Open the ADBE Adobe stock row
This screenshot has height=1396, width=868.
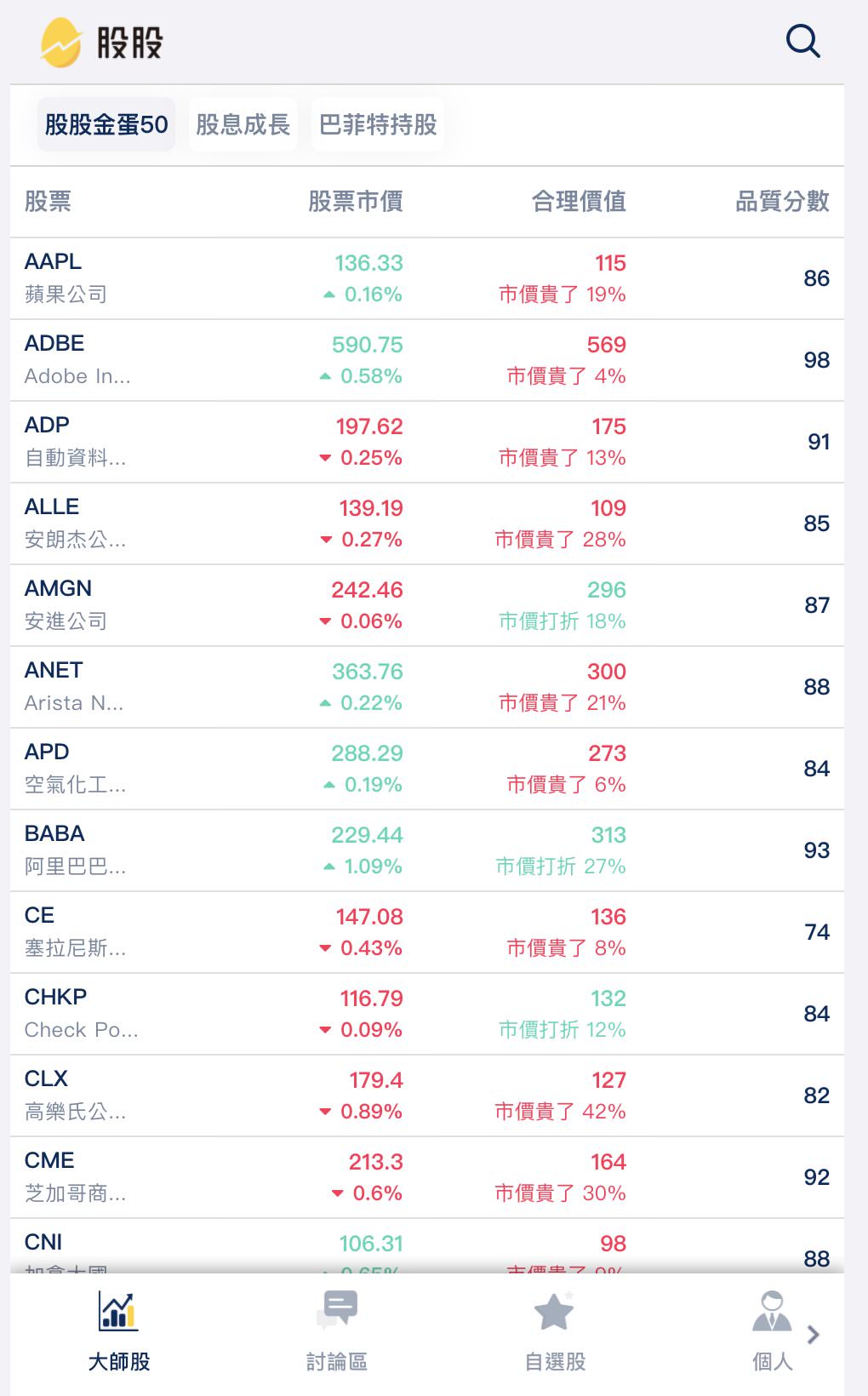tap(425, 360)
